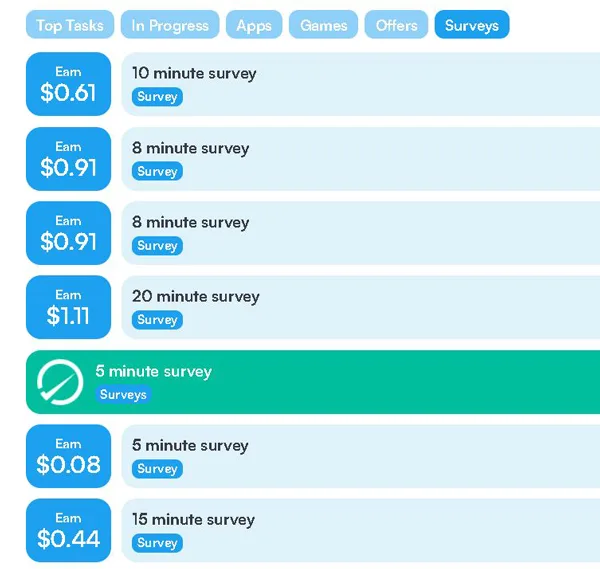Screen dimensions: 600x569
Task: Click the checkmark icon on completed survey
Action: pyautogui.click(x=59, y=382)
